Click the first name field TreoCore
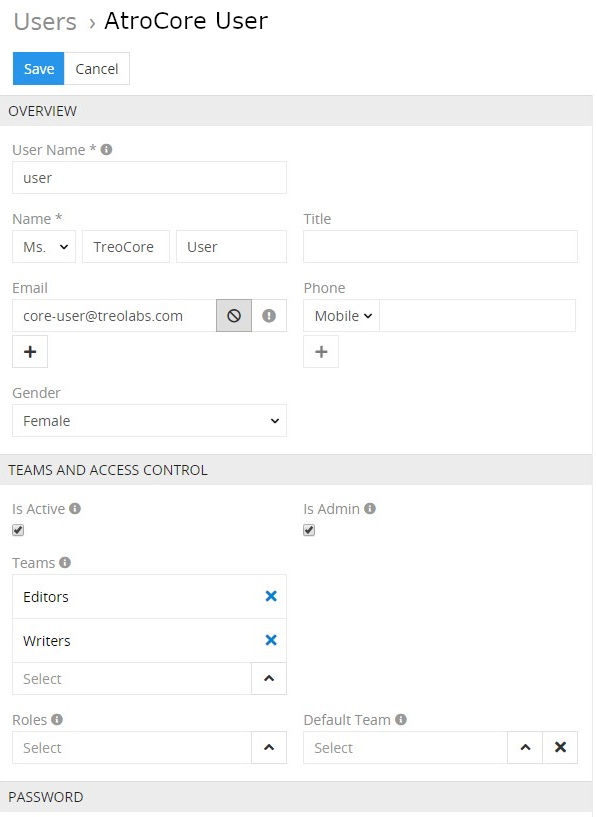597x817 pixels. pyautogui.click(x=126, y=246)
